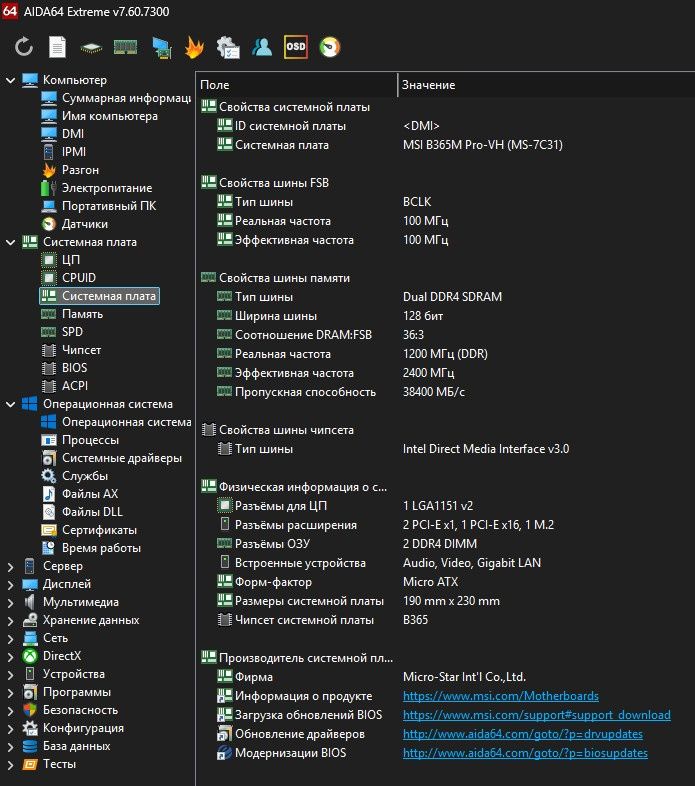Open the Датчики sensors item

point(75,224)
